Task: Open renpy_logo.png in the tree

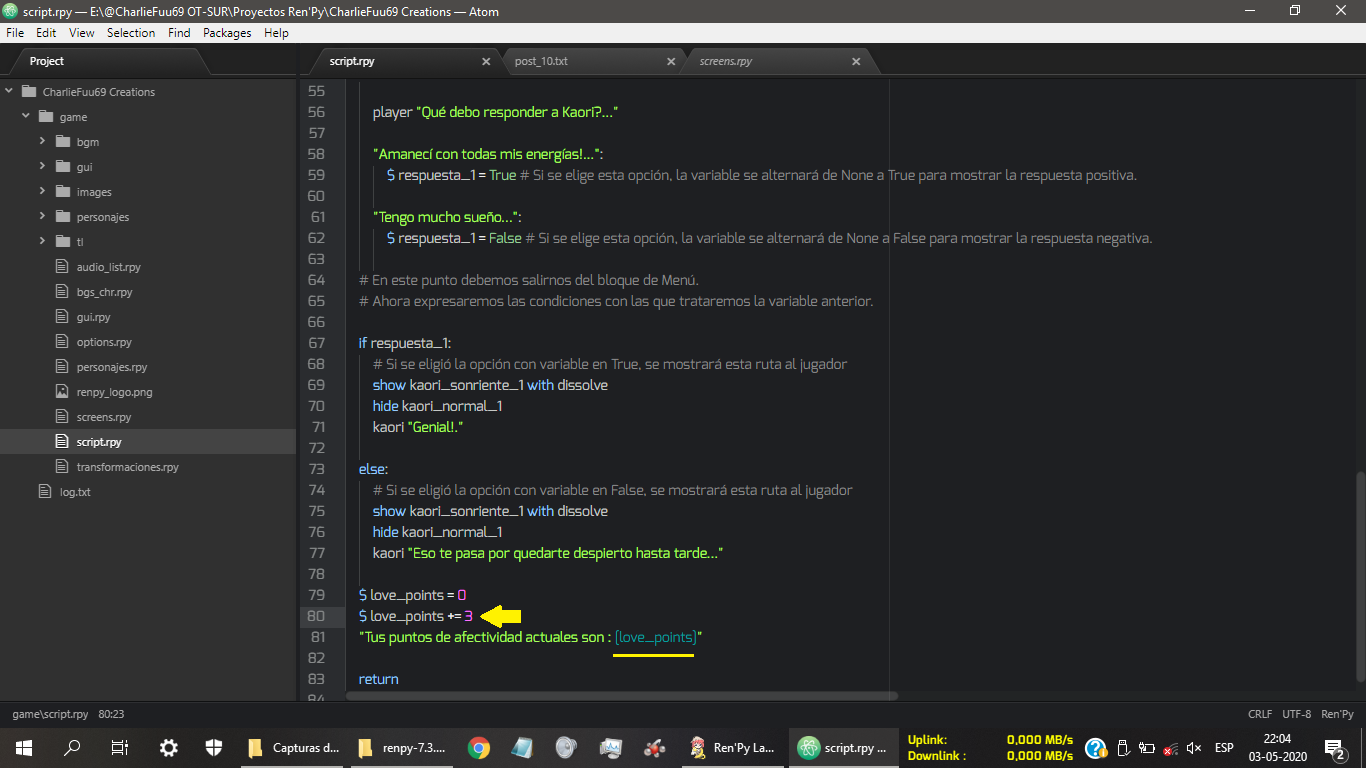Action: point(114,392)
